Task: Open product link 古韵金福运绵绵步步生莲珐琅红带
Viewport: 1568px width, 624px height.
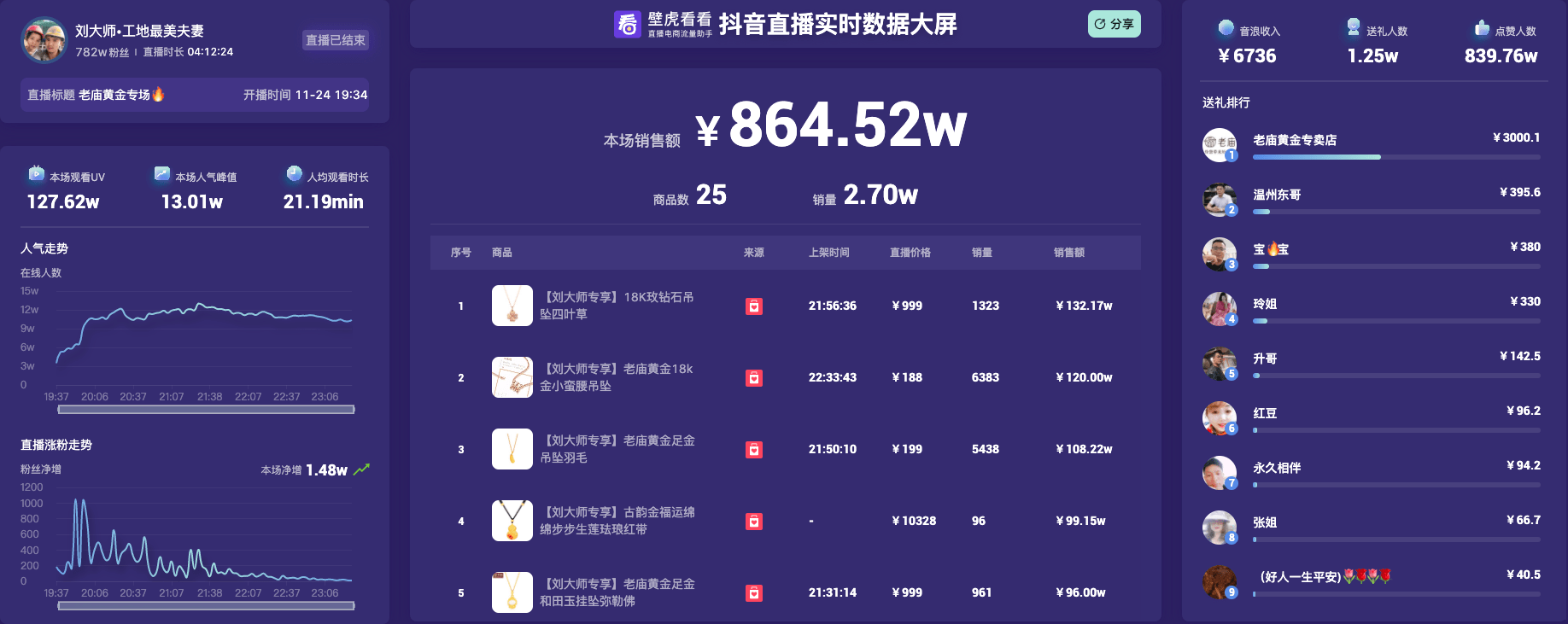Action: (x=617, y=521)
